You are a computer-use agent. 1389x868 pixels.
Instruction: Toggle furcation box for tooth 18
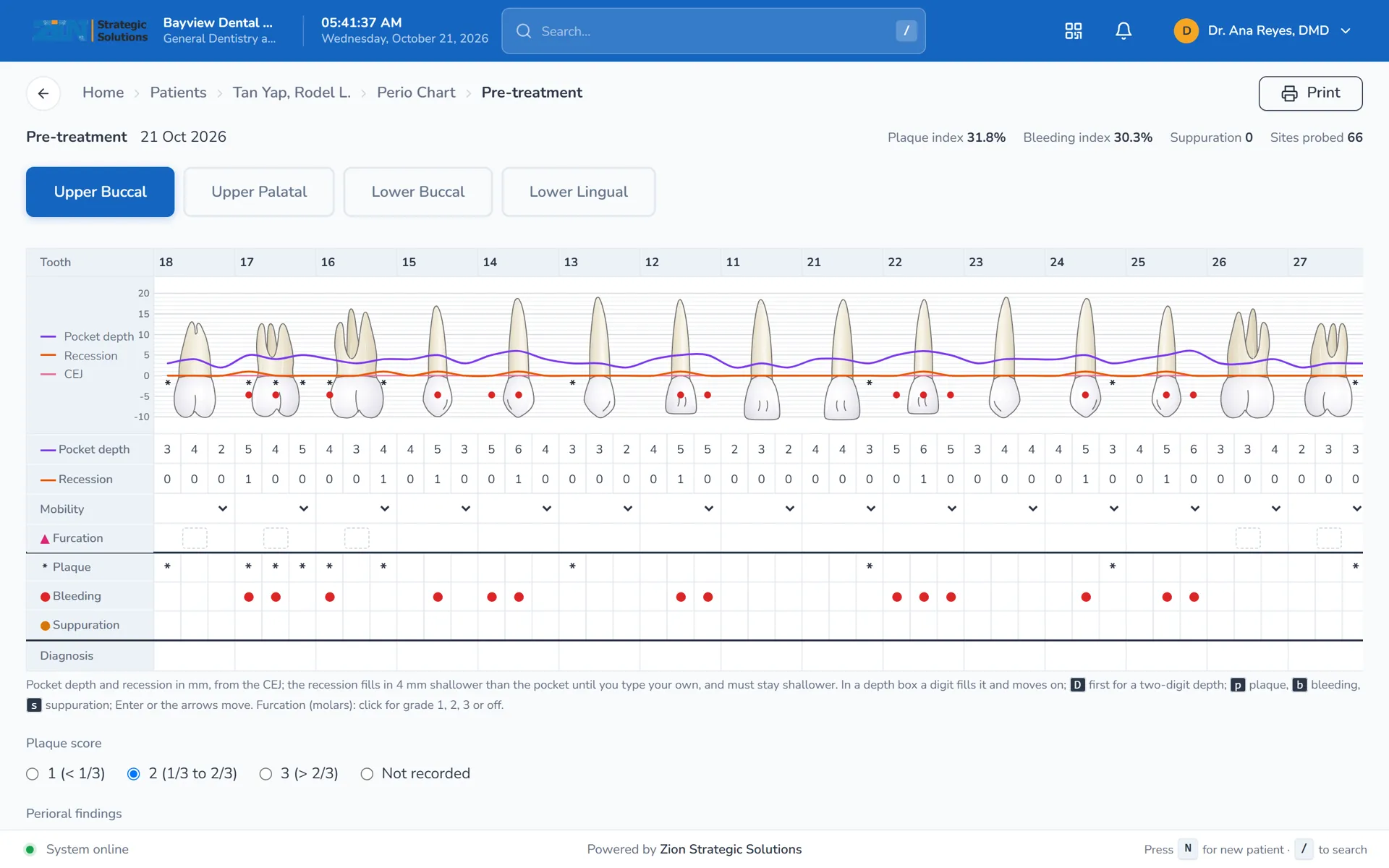click(195, 537)
